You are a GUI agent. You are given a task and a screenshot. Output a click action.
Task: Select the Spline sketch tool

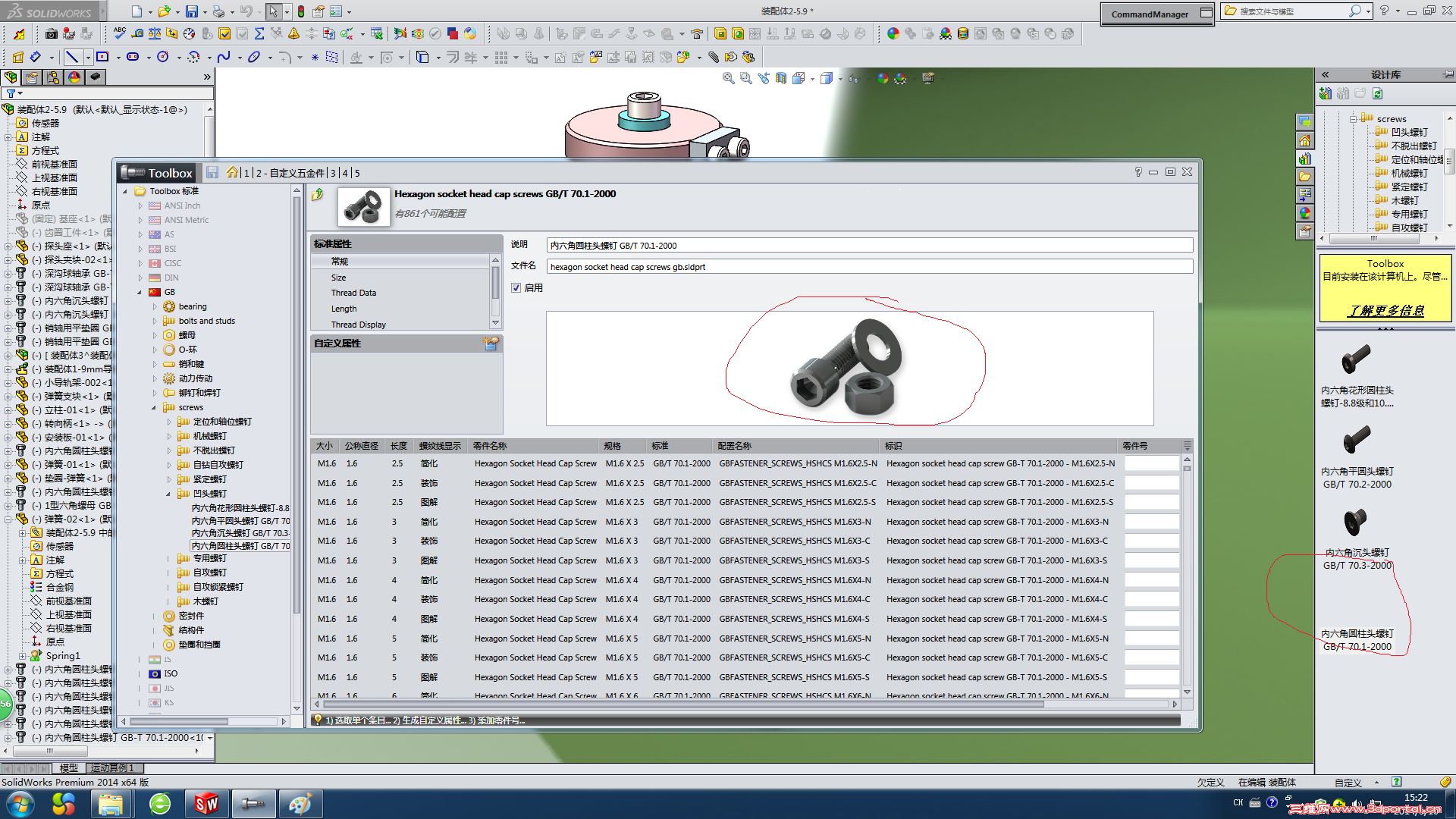coord(223,57)
